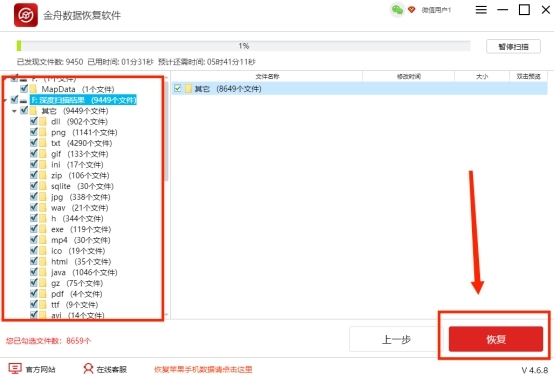Click the MapData folder icon
The image size is (554, 378).
pos(34,89)
